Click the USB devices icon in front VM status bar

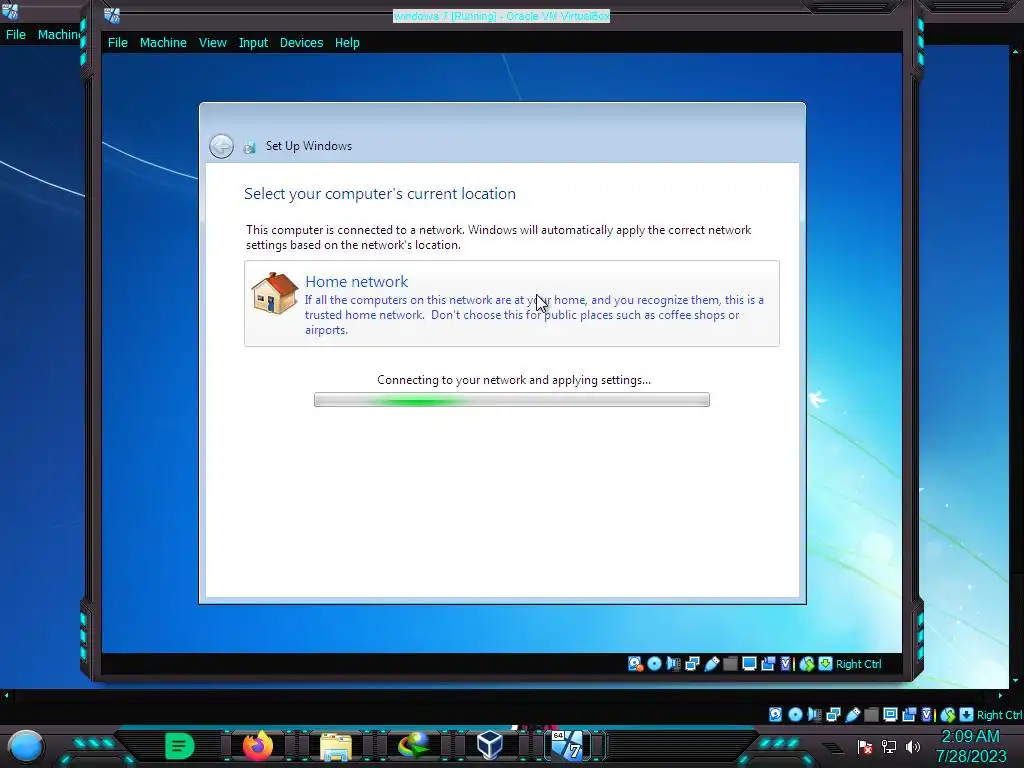pos(712,664)
